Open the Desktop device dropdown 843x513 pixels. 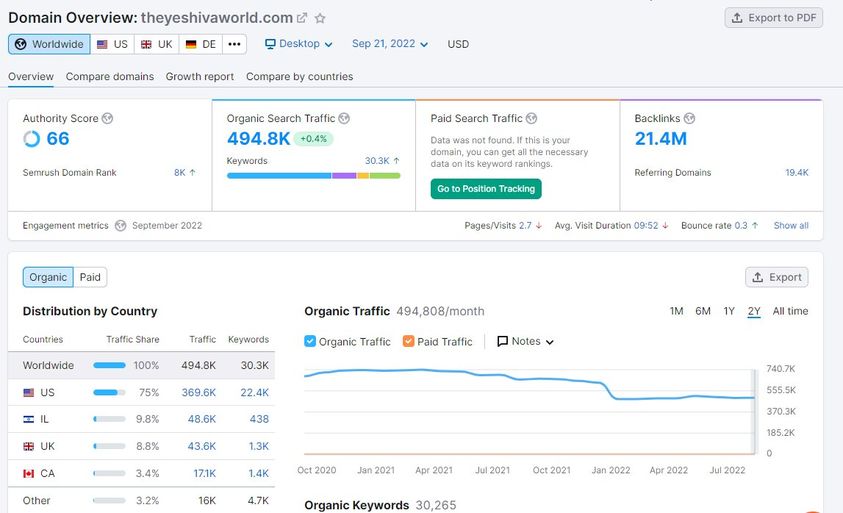[299, 44]
